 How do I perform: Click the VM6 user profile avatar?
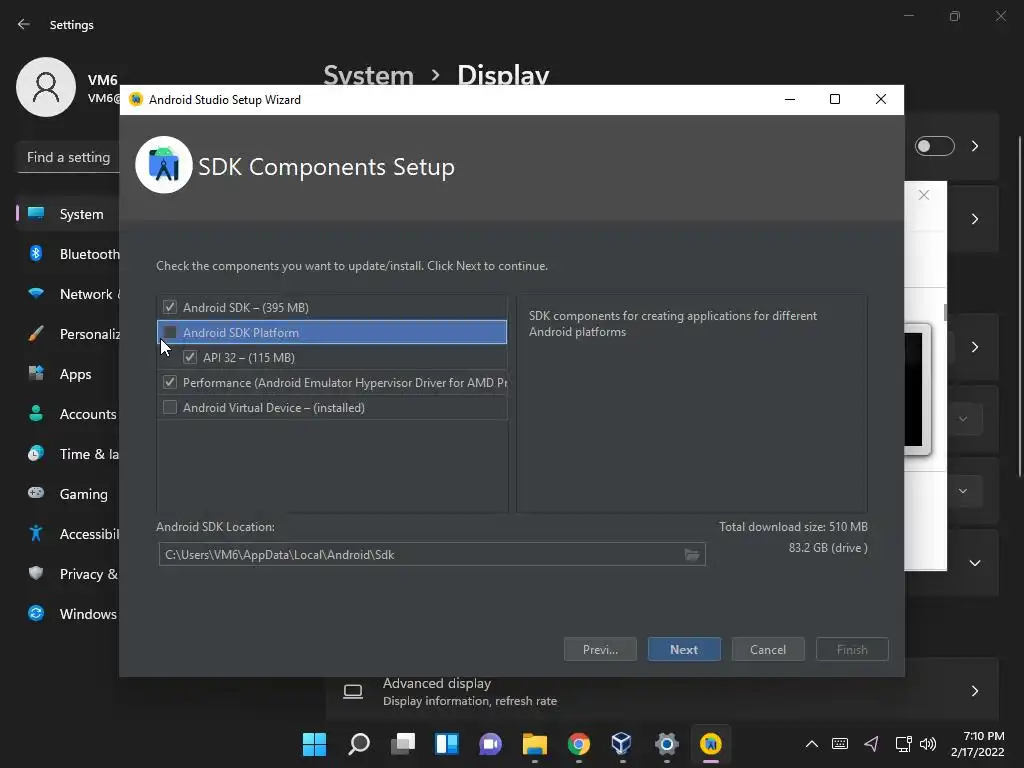(46, 87)
